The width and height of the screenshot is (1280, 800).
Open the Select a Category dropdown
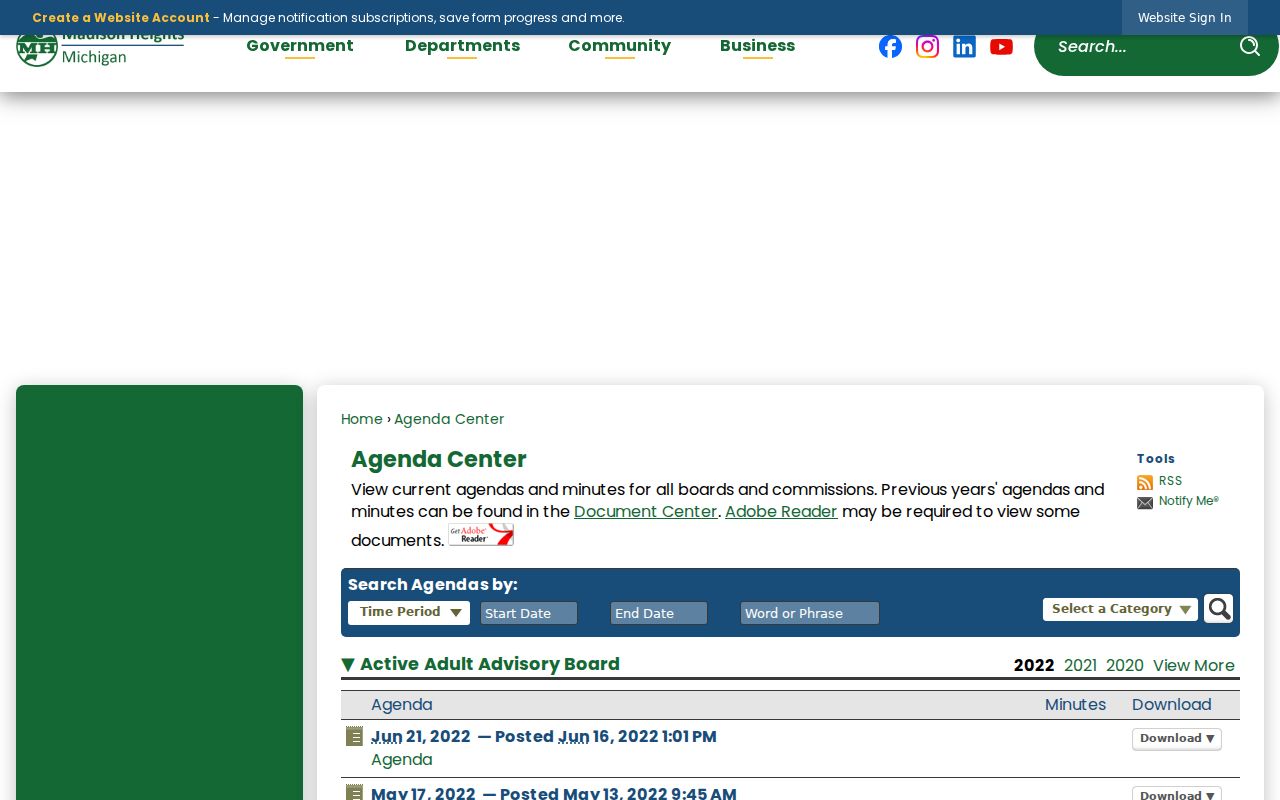click(1120, 609)
